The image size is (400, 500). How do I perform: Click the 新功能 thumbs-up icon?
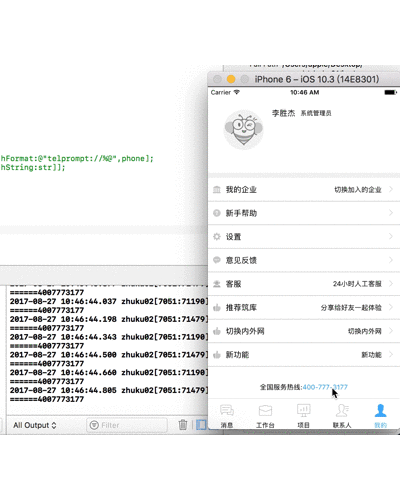217,355
